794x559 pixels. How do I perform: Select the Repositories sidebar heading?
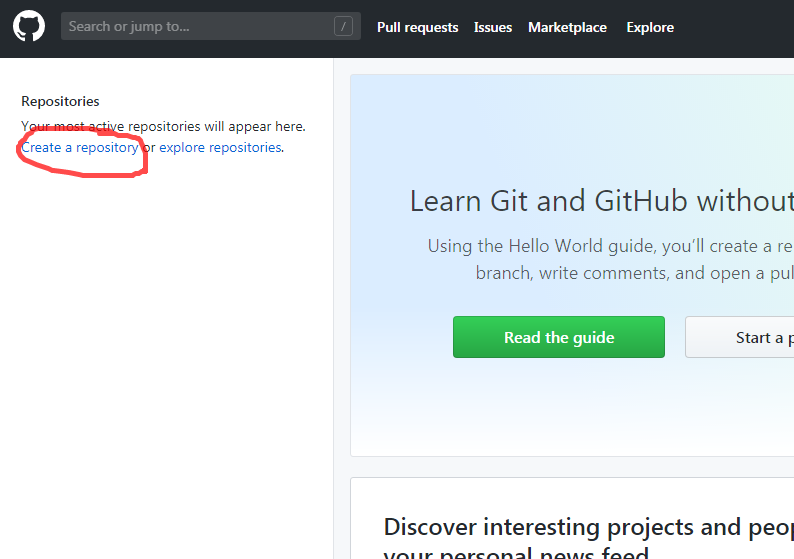pos(60,101)
